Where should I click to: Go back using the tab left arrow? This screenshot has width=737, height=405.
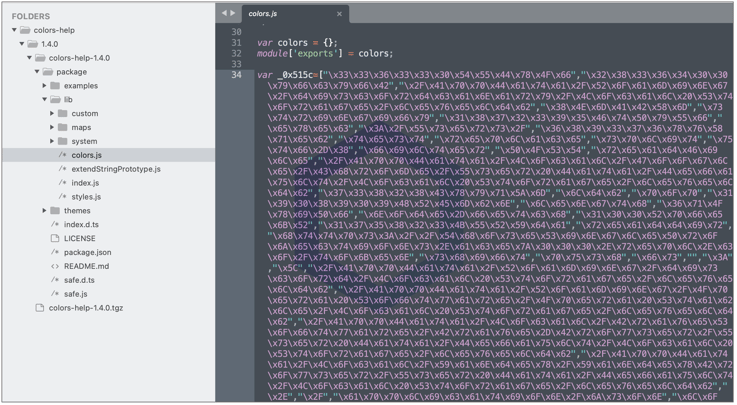click(224, 13)
